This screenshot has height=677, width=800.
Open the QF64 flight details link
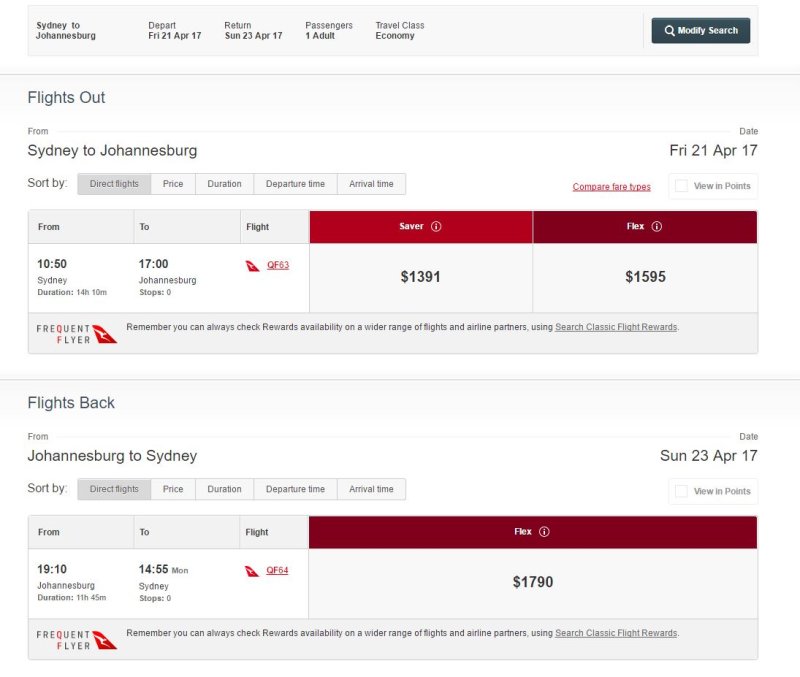[277, 570]
